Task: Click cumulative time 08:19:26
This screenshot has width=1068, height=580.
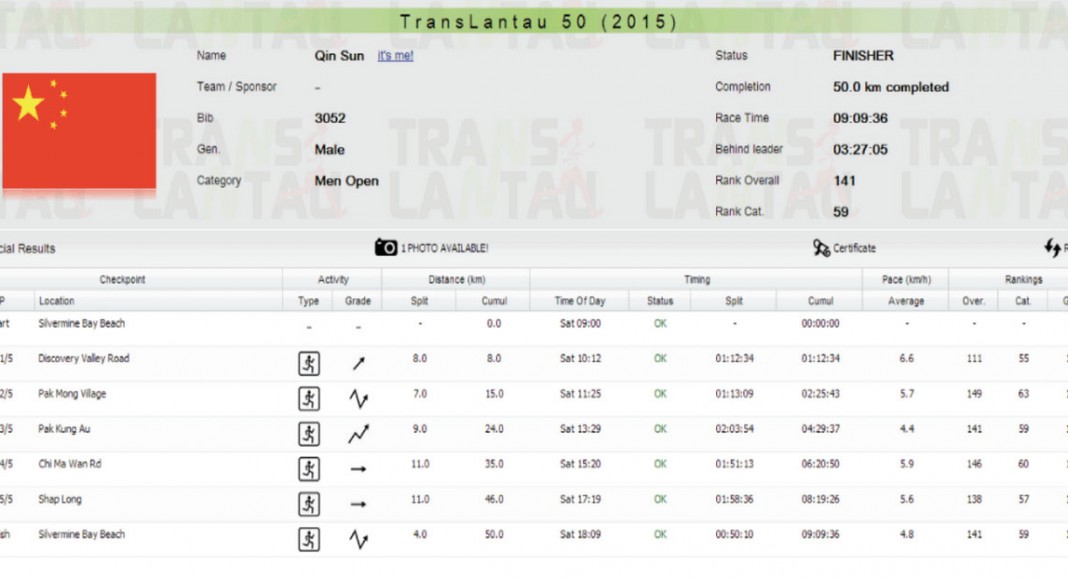Action: click(x=820, y=500)
